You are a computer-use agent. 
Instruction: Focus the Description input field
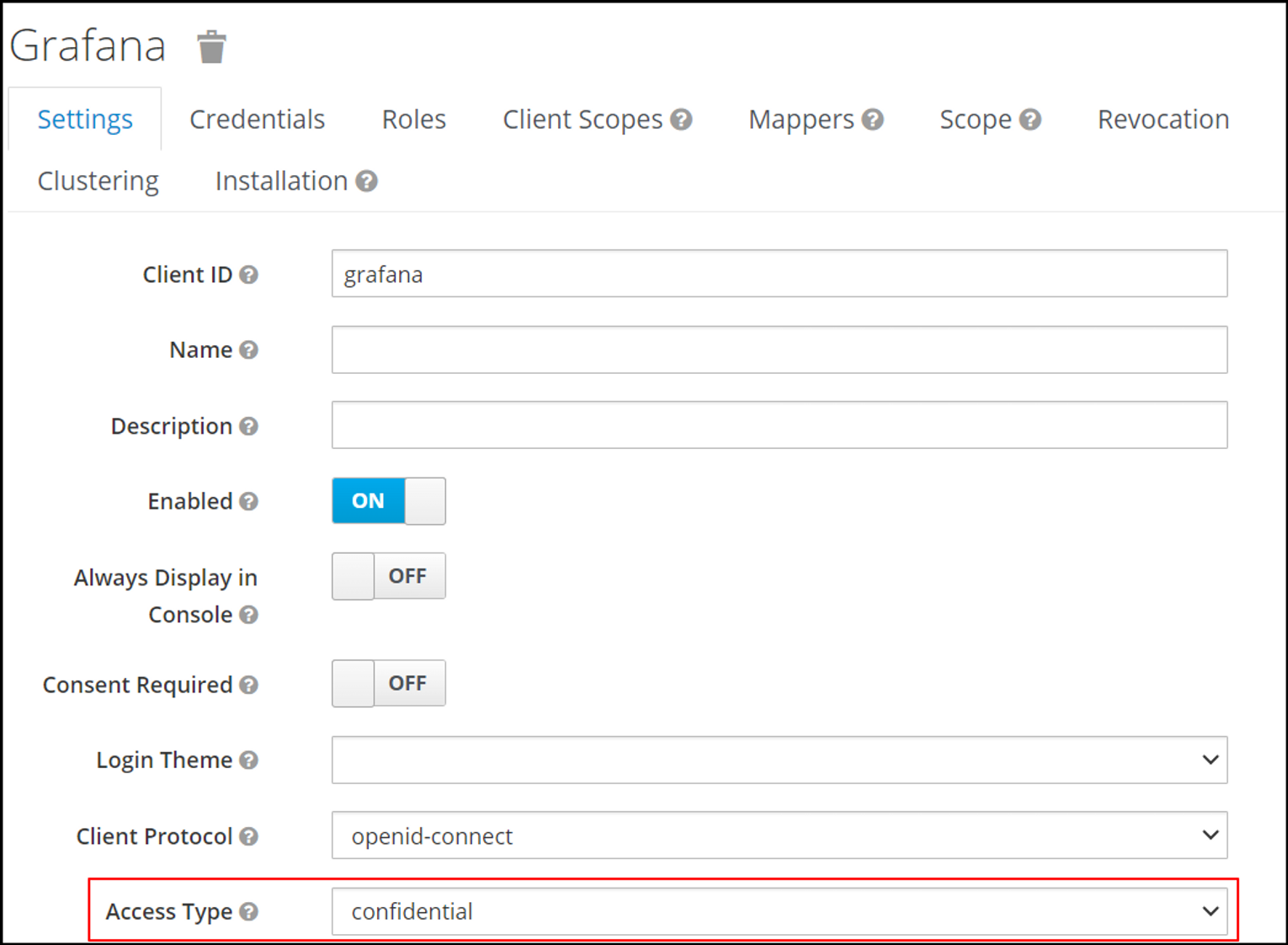coord(780,425)
